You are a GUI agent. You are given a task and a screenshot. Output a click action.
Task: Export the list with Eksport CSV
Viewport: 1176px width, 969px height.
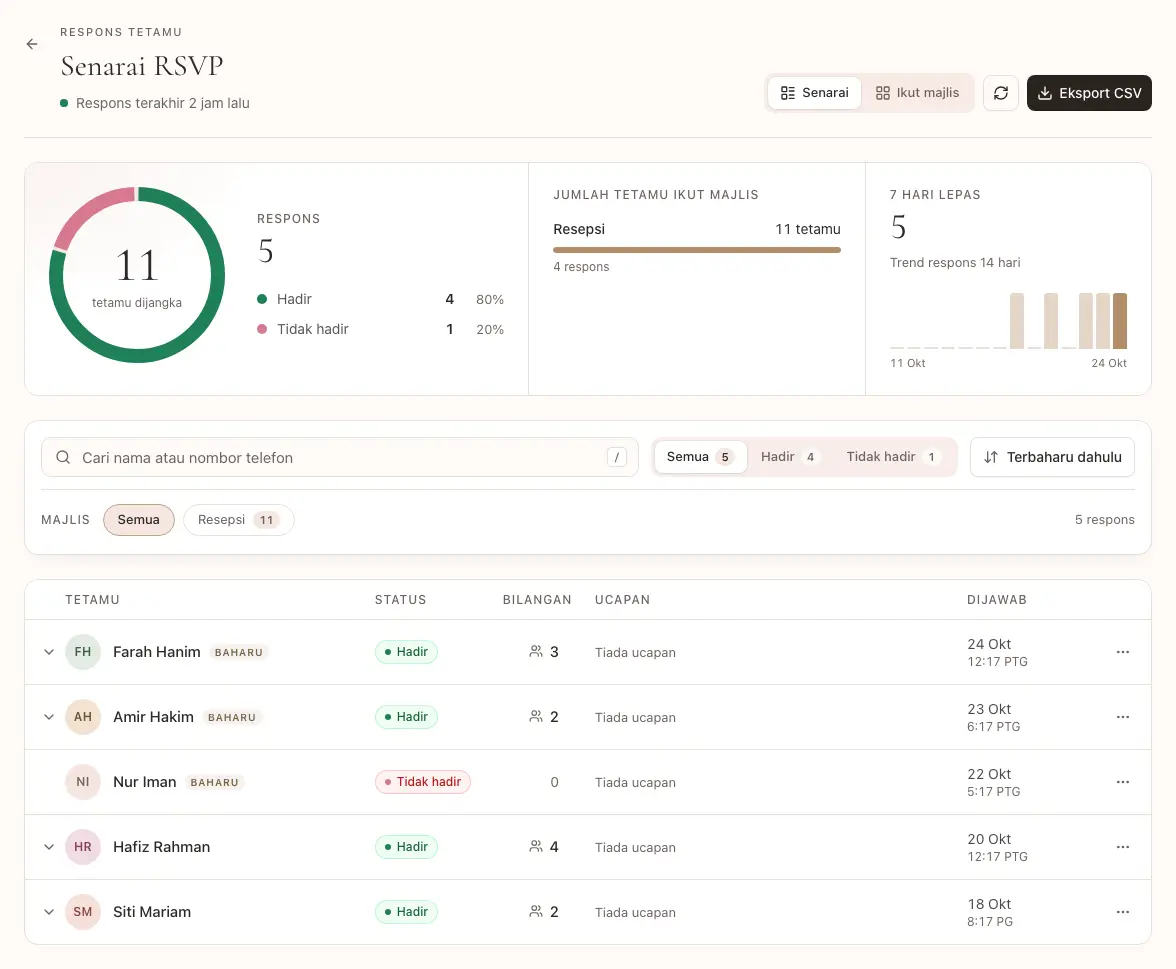(x=1089, y=93)
